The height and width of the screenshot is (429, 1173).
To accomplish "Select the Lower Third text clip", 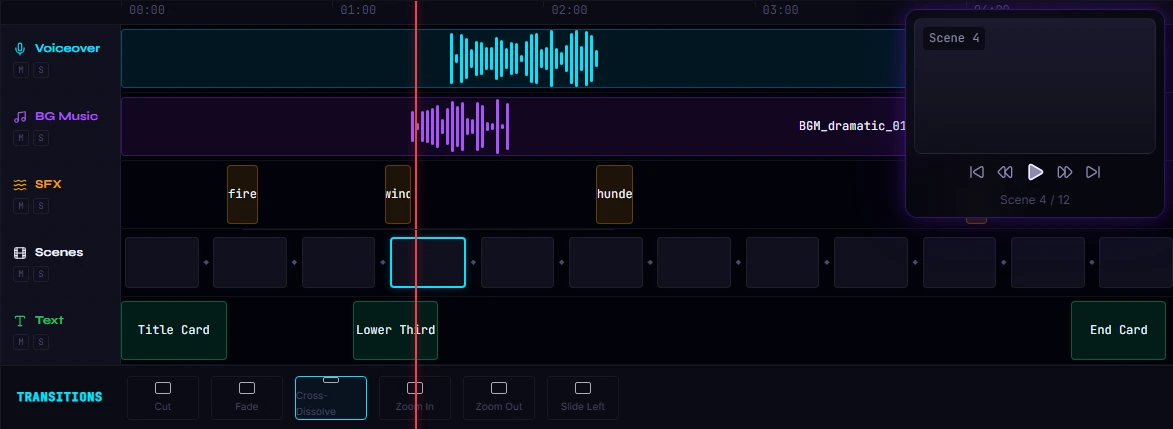I will [395, 330].
